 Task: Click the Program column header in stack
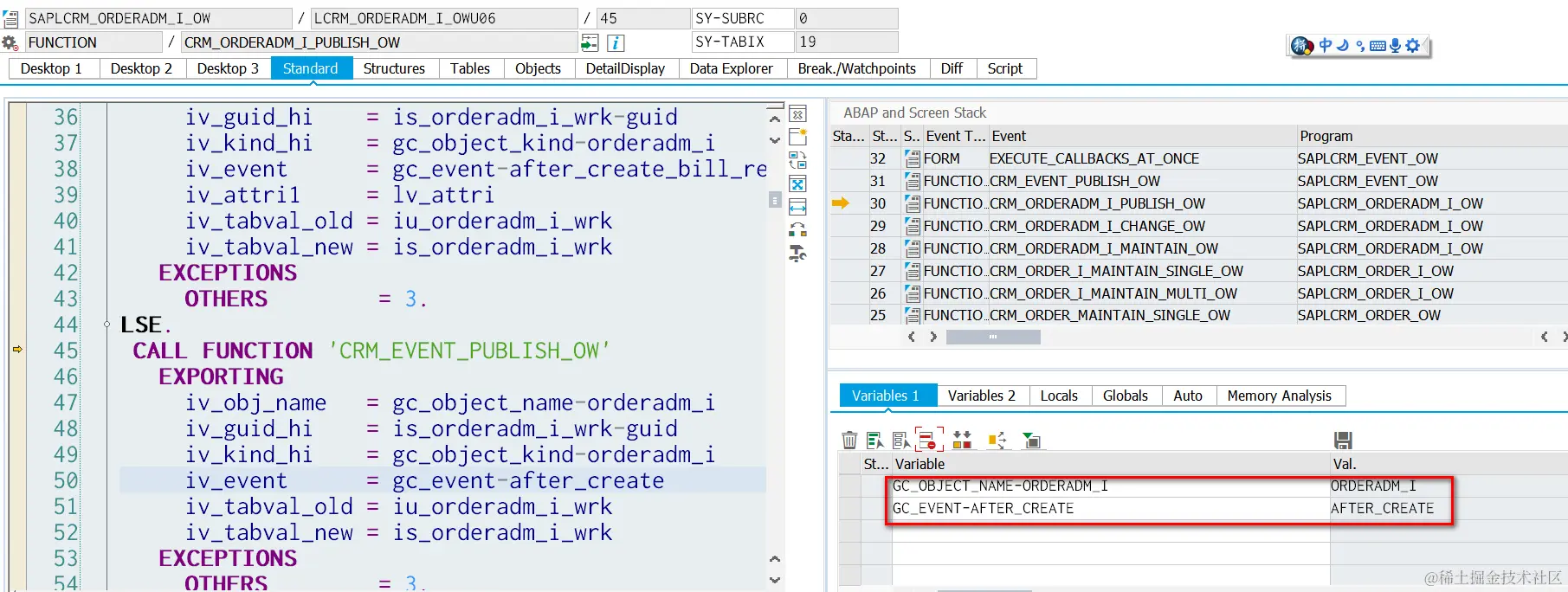tap(1432, 136)
